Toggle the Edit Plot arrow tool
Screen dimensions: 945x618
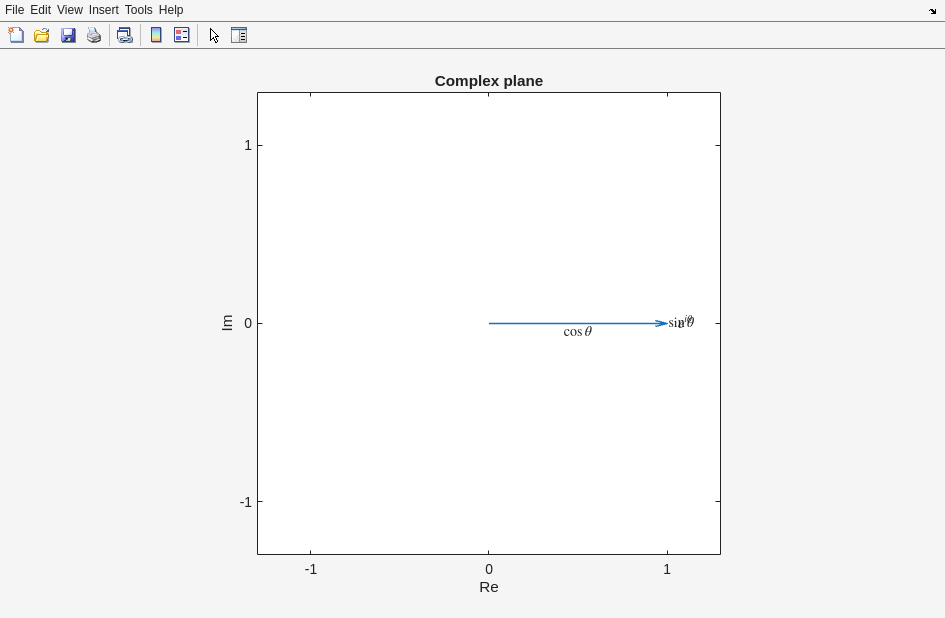(x=214, y=35)
